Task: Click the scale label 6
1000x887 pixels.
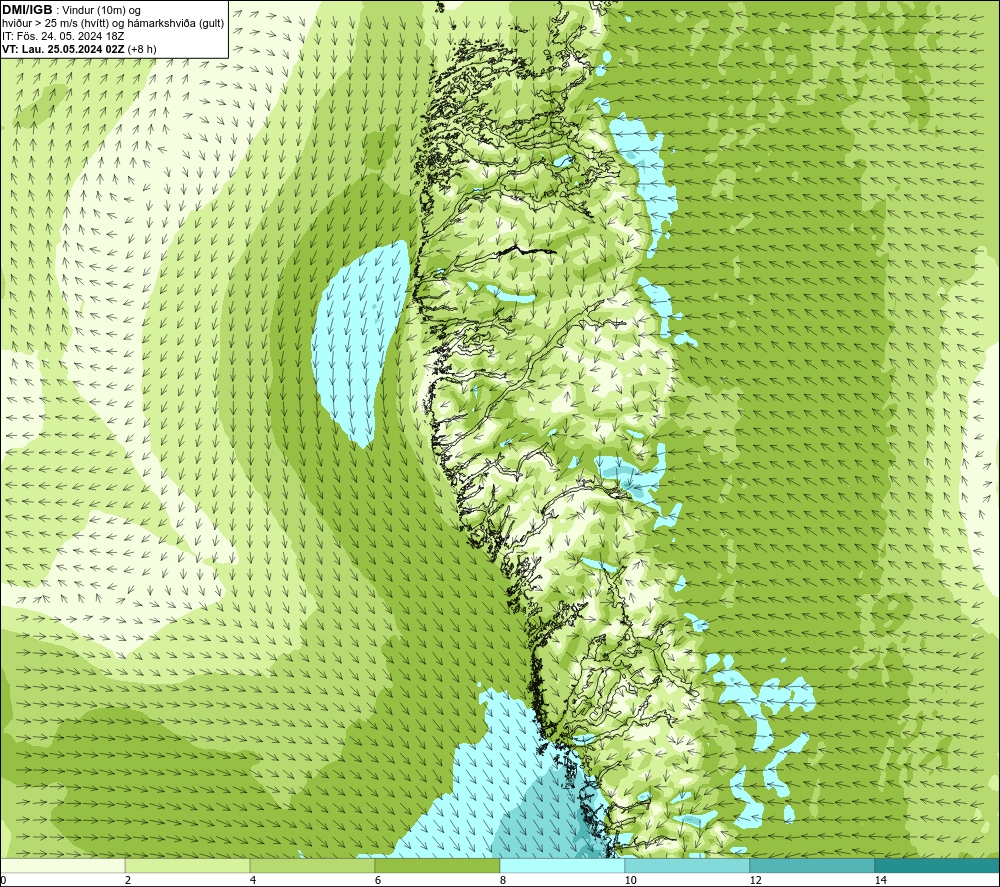Action: [x=378, y=880]
